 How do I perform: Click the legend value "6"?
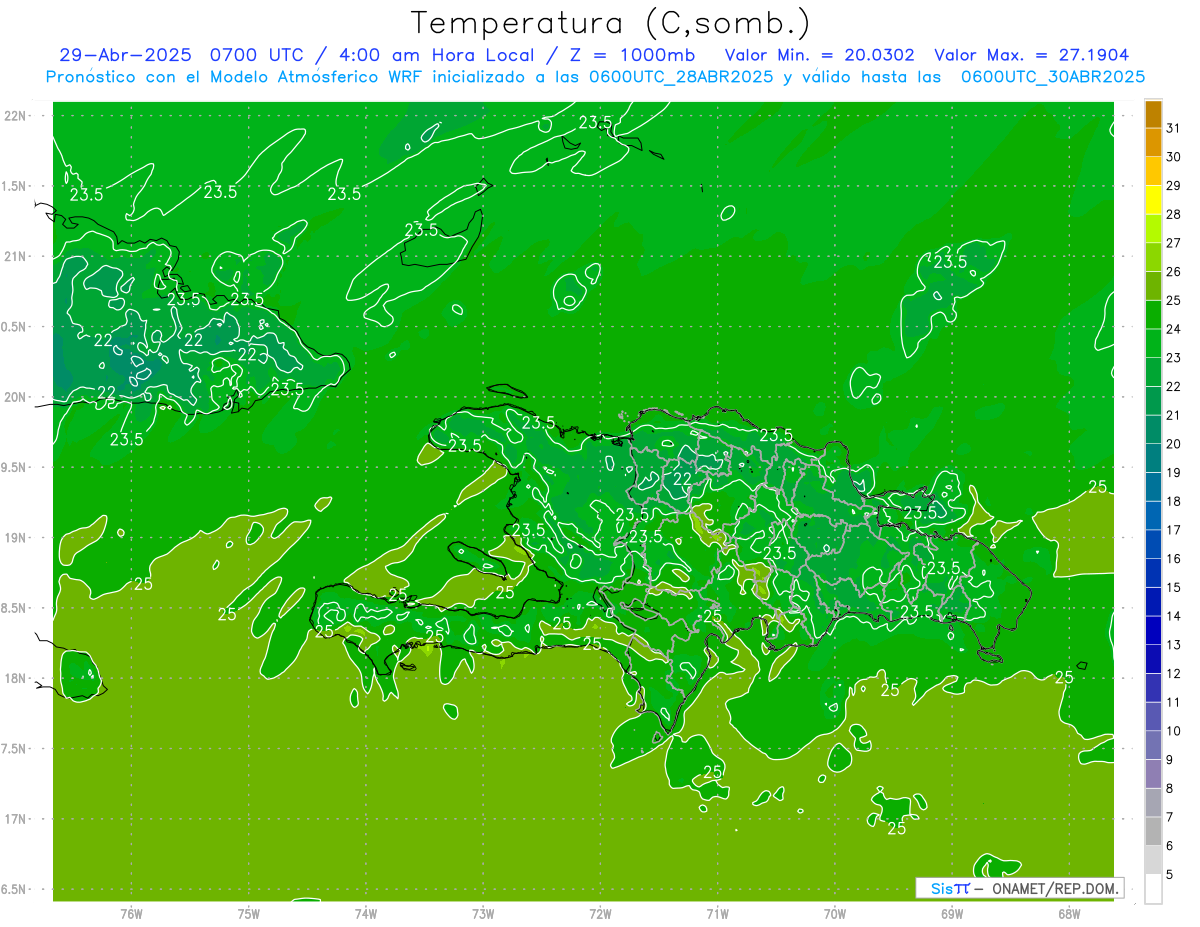coord(1169,846)
